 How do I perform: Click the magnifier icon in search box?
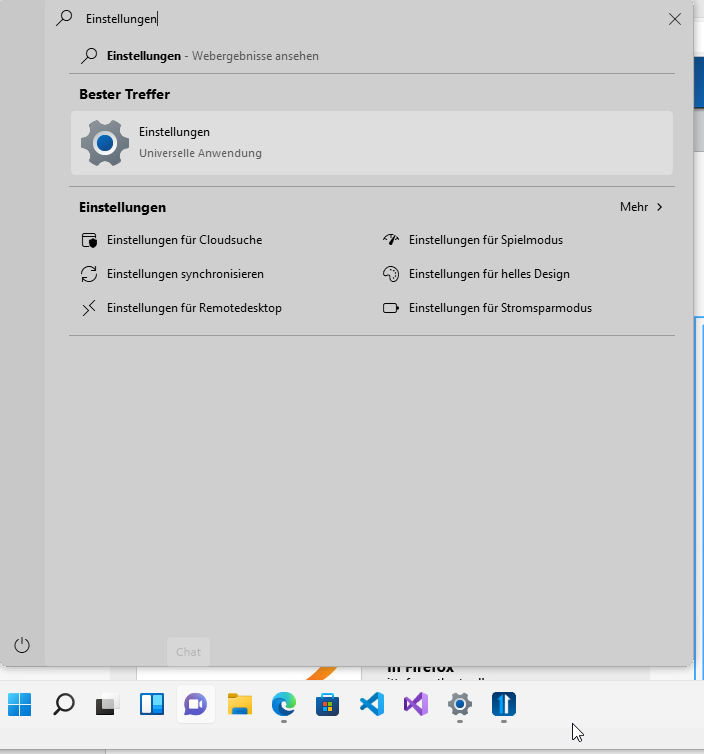[64, 18]
